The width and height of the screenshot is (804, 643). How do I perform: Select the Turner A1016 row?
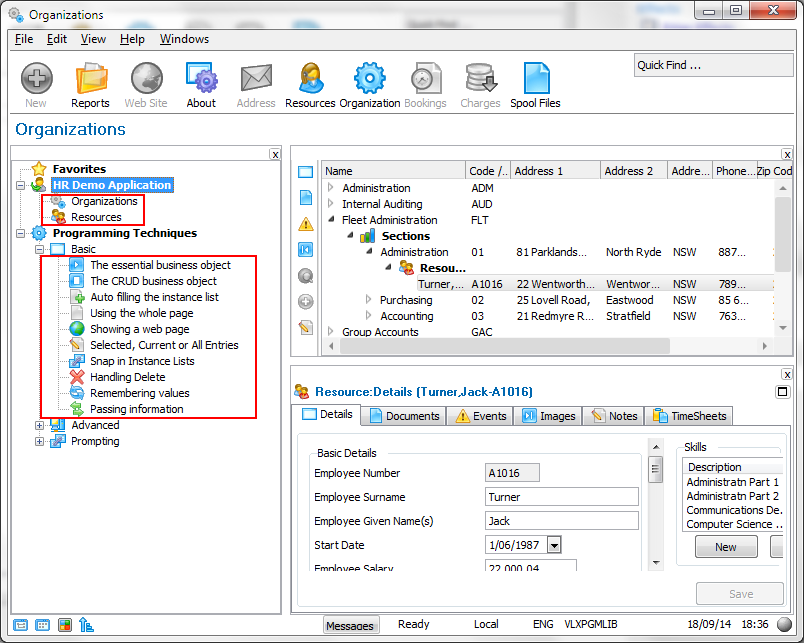pos(595,284)
